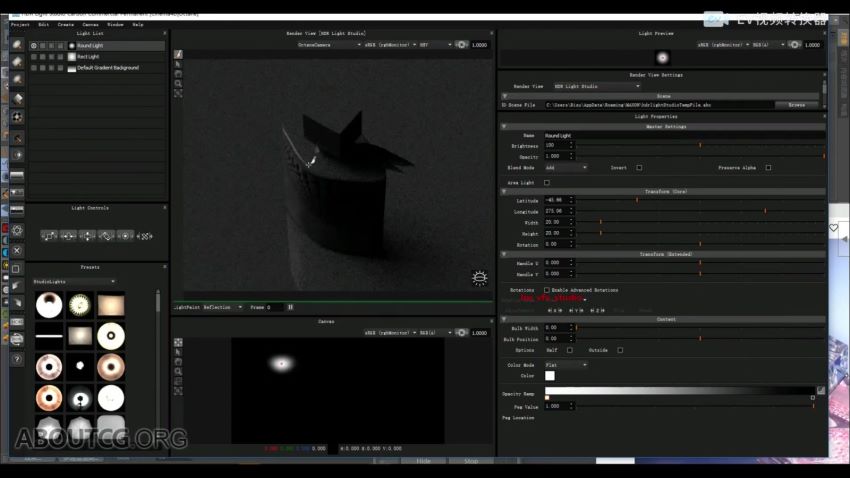Viewport: 850px width, 478px height.
Task: Click the X delete icon in the left toolbar
Action: (x=17, y=250)
